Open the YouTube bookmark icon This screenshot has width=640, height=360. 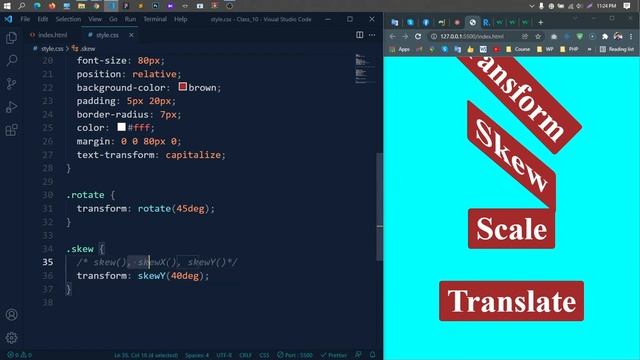pos(496,49)
